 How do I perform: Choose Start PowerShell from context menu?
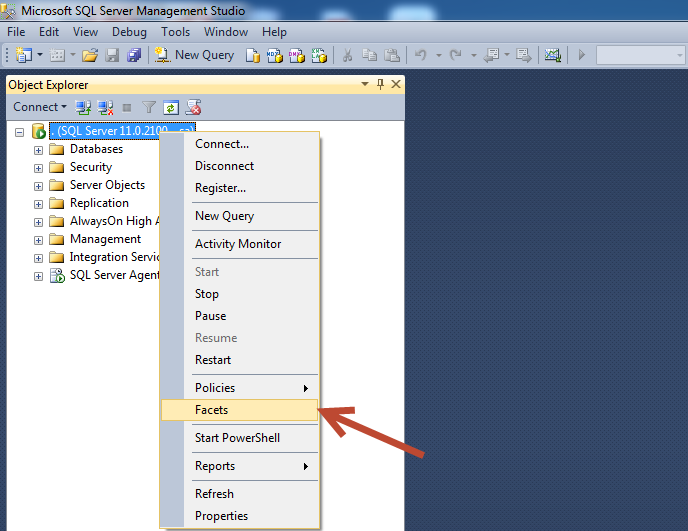[x=240, y=438]
